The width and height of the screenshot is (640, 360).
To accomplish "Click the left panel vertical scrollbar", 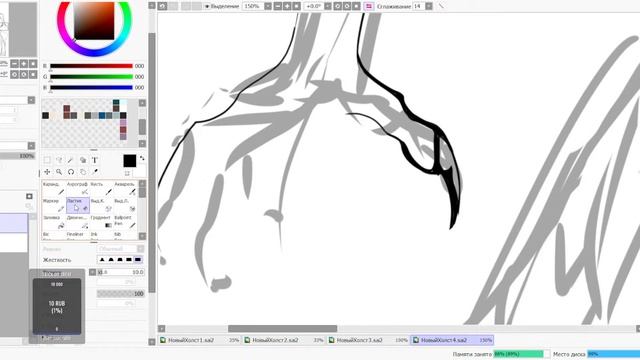I will point(152,163).
